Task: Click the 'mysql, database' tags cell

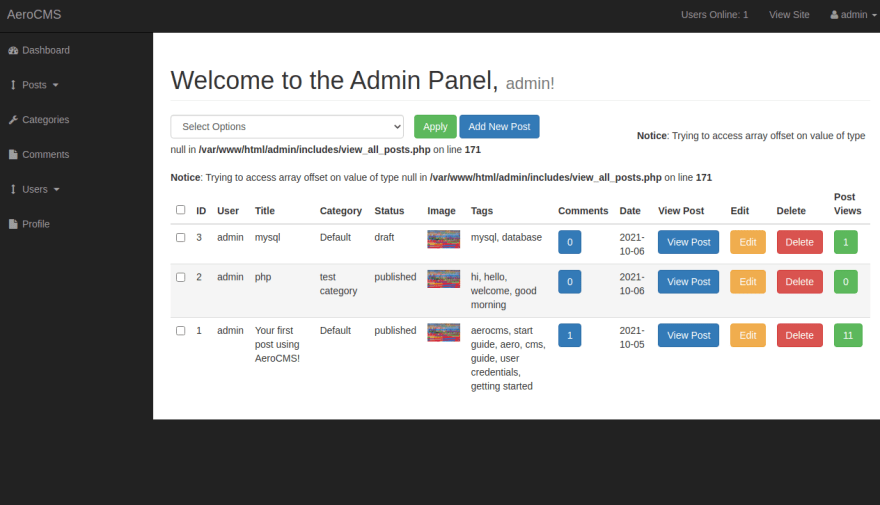Action: pos(506,237)
